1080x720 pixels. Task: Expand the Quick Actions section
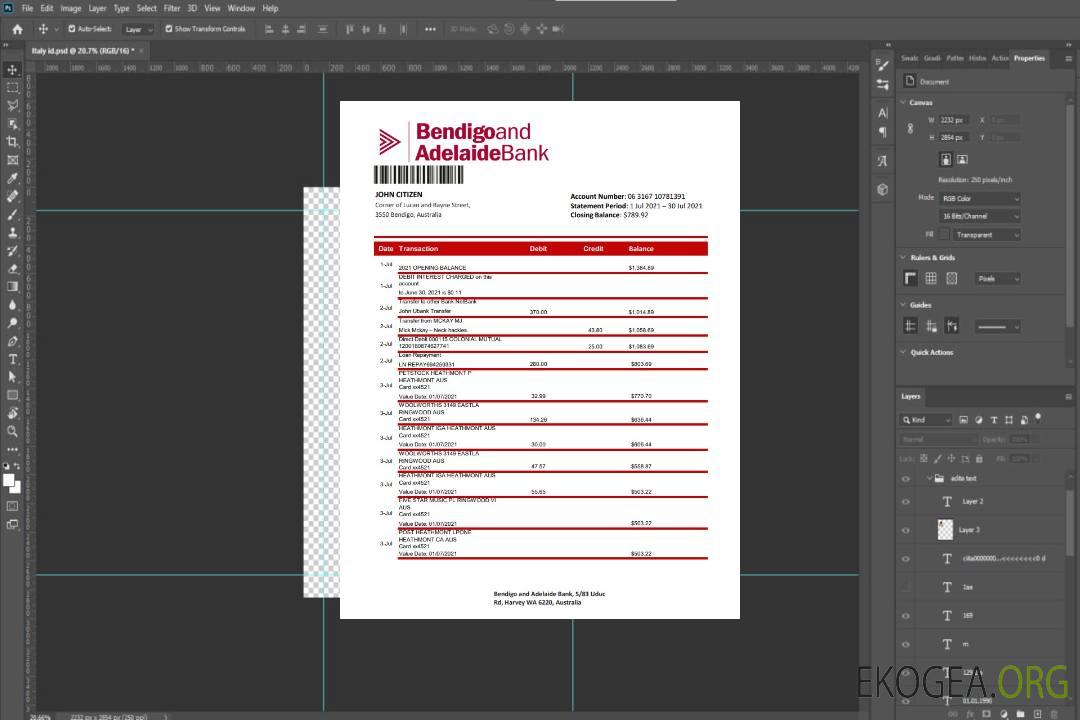(903, 352)
